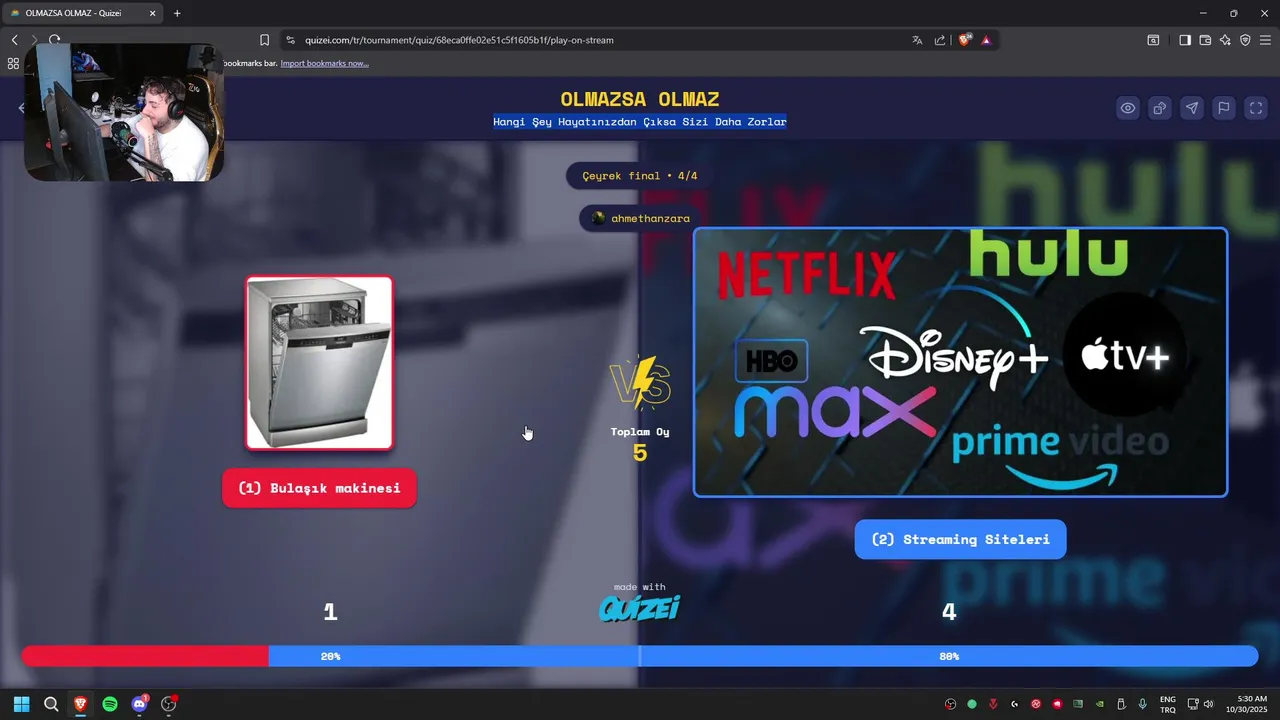This screenshot has width=1280, height=720.
Task: Click the Logitech G tray icon
Action: [x=1014, y=704]
